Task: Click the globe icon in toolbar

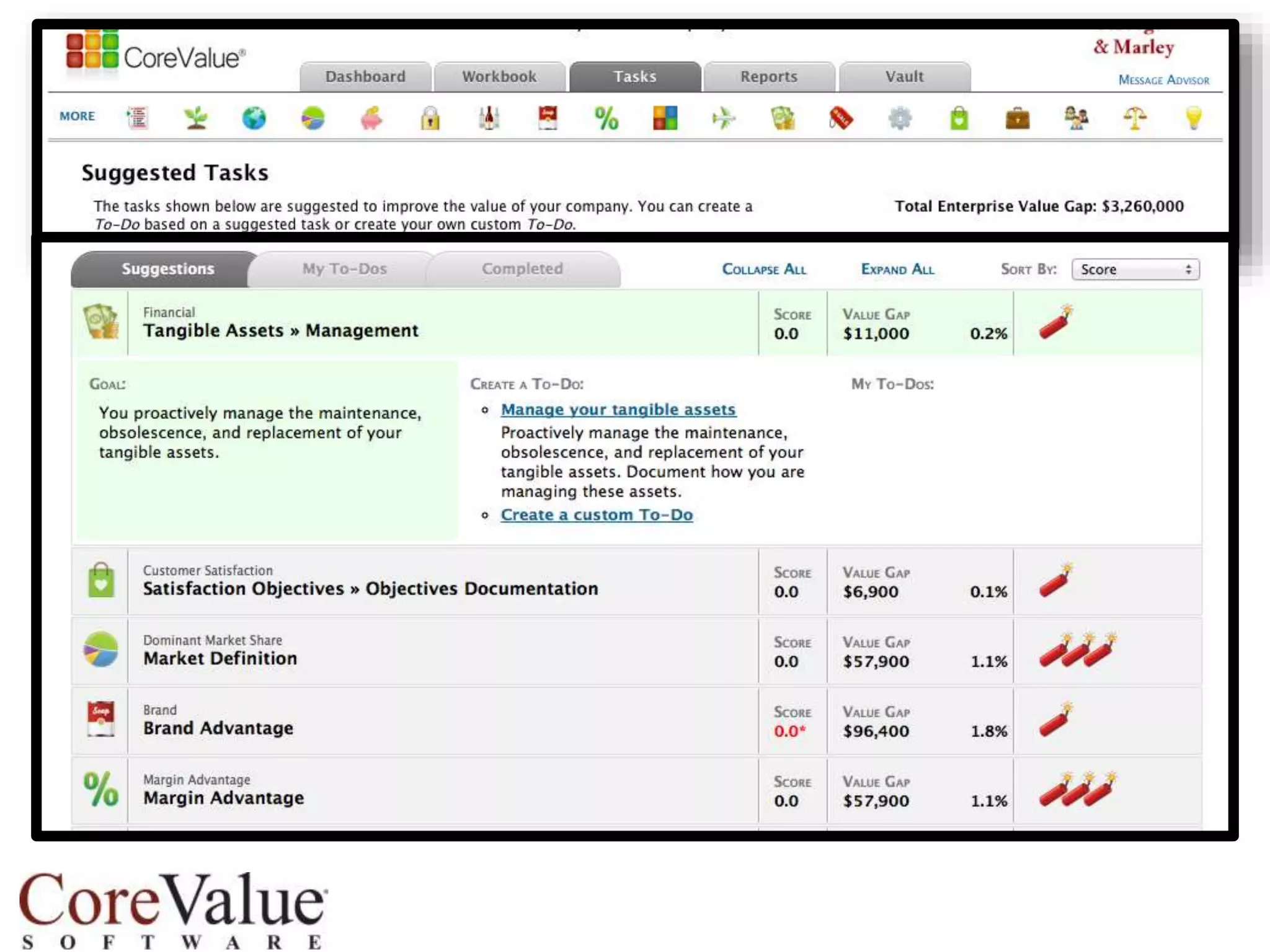Action: click(x=254, y=118)
